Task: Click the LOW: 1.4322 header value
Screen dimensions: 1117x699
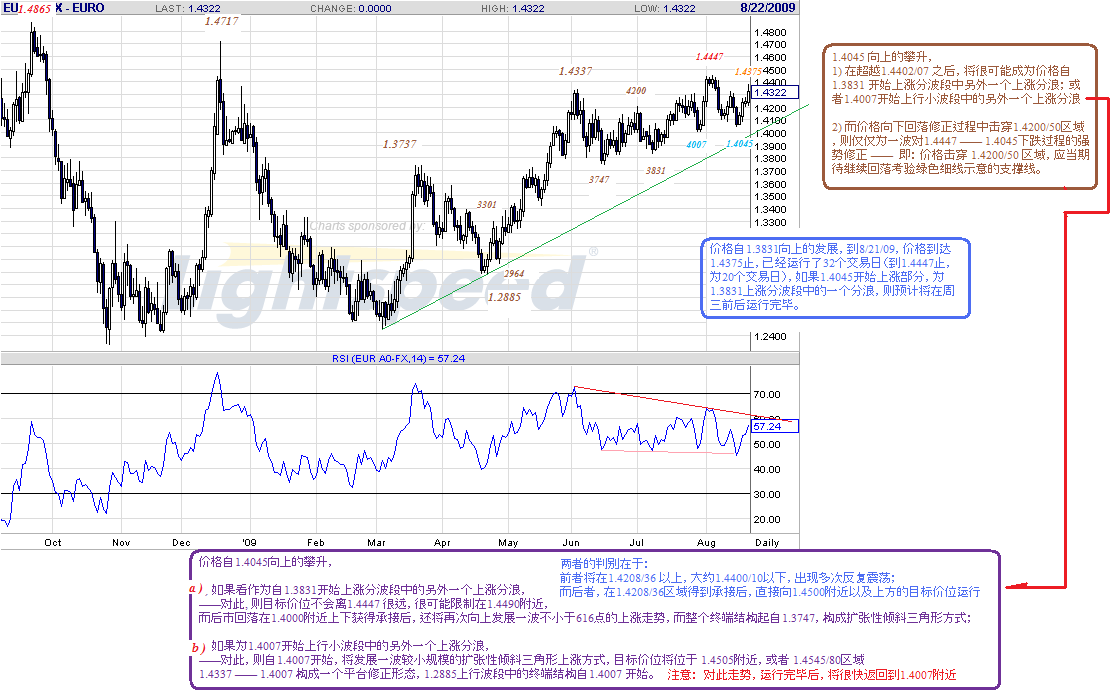Action: (x=665, y=9)
